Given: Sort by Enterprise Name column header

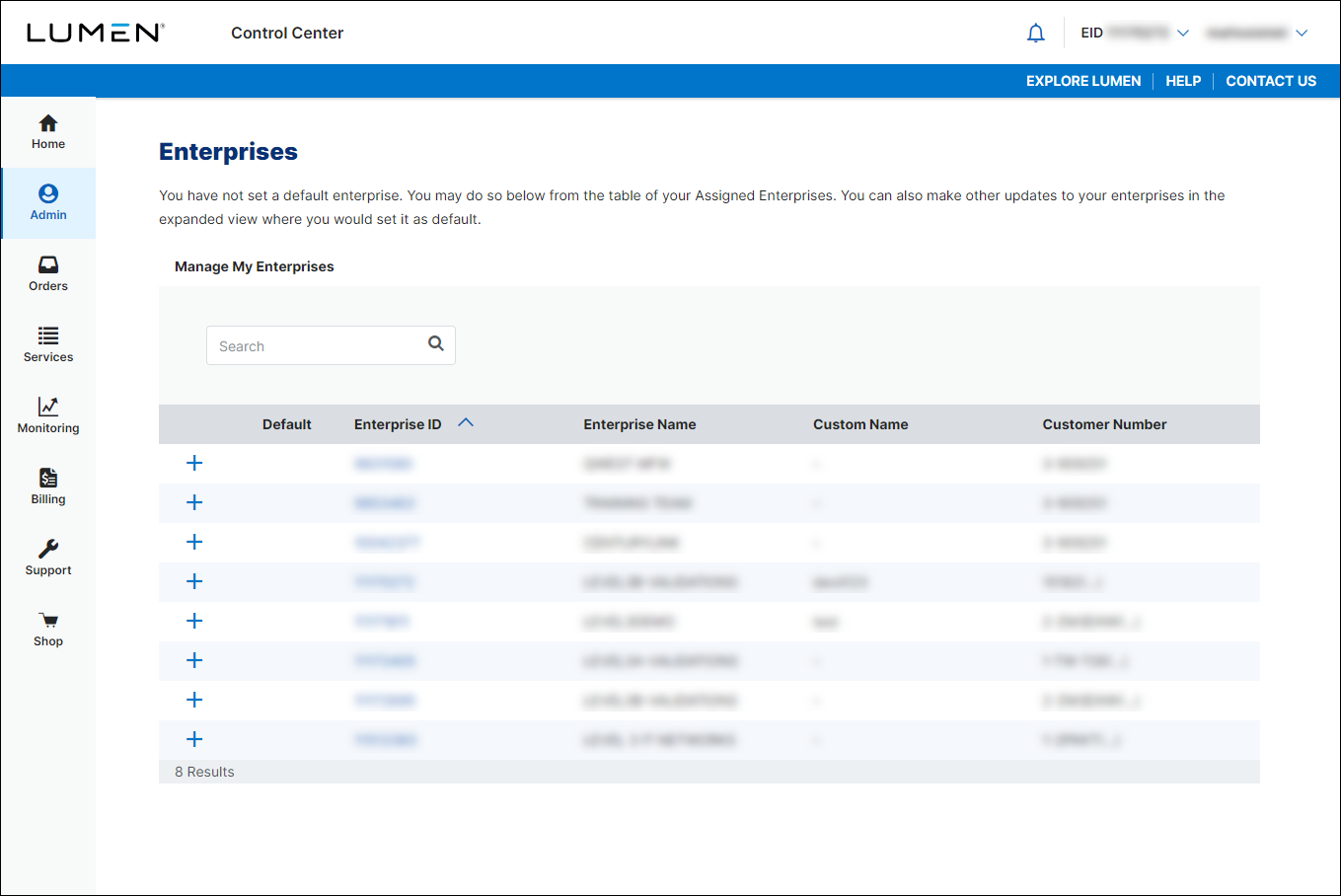Looking at the screenshot, I should (x=639, y=424).
